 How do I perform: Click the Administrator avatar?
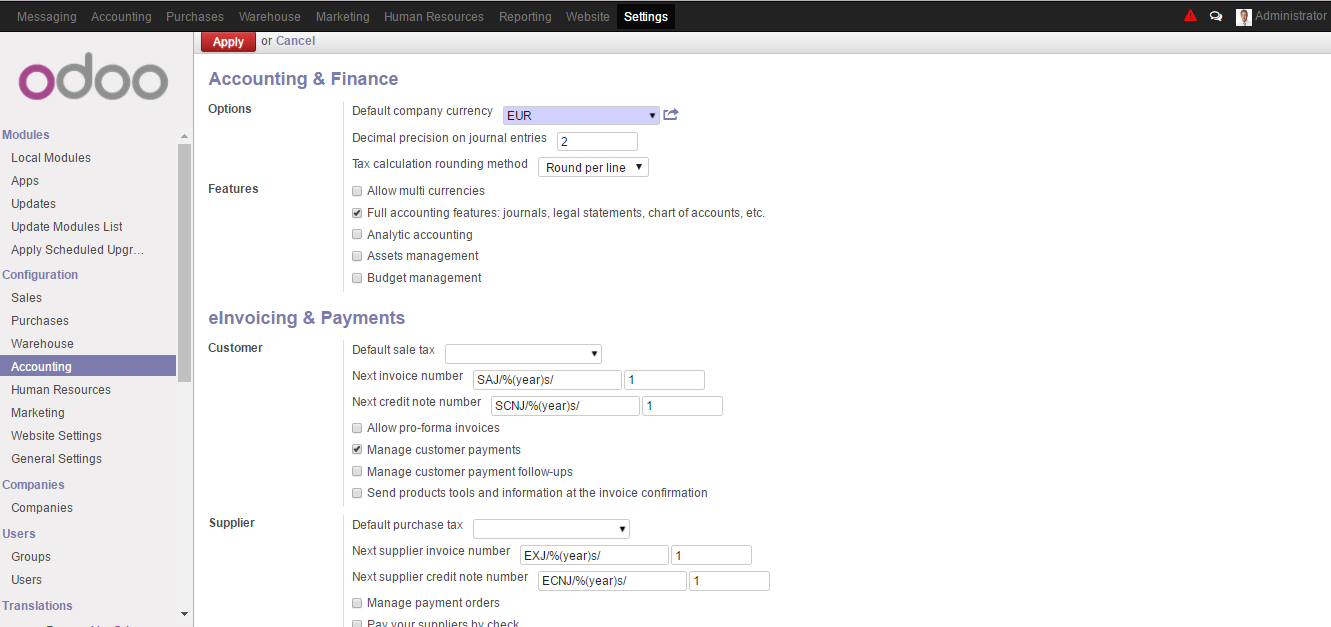pyautogui.click(x=1243, y=15)
